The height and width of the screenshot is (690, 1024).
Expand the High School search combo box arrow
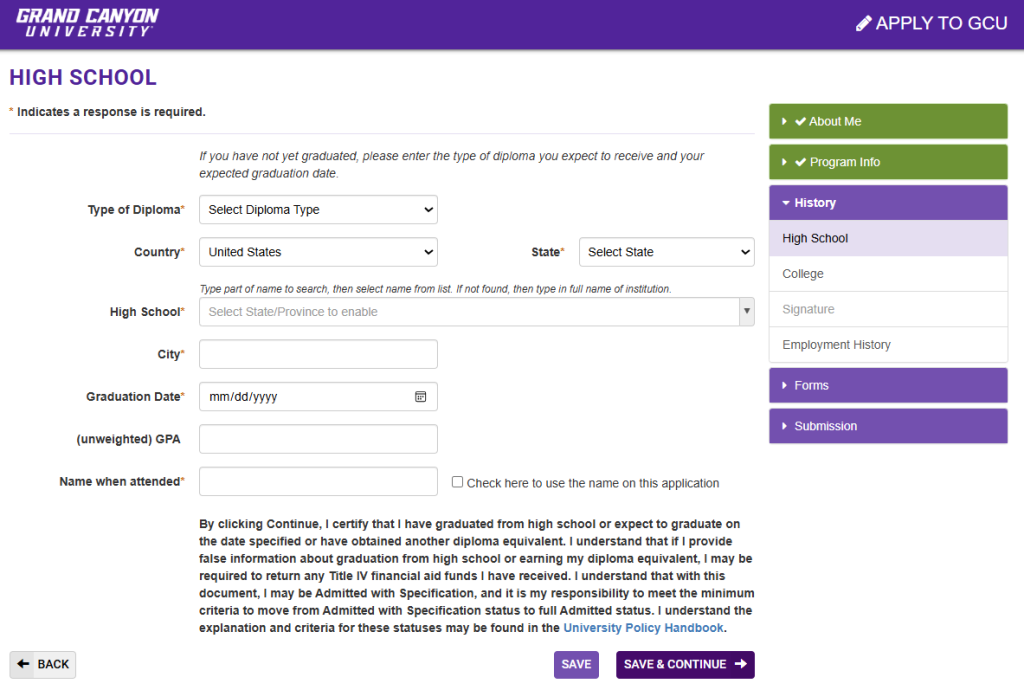746,312
